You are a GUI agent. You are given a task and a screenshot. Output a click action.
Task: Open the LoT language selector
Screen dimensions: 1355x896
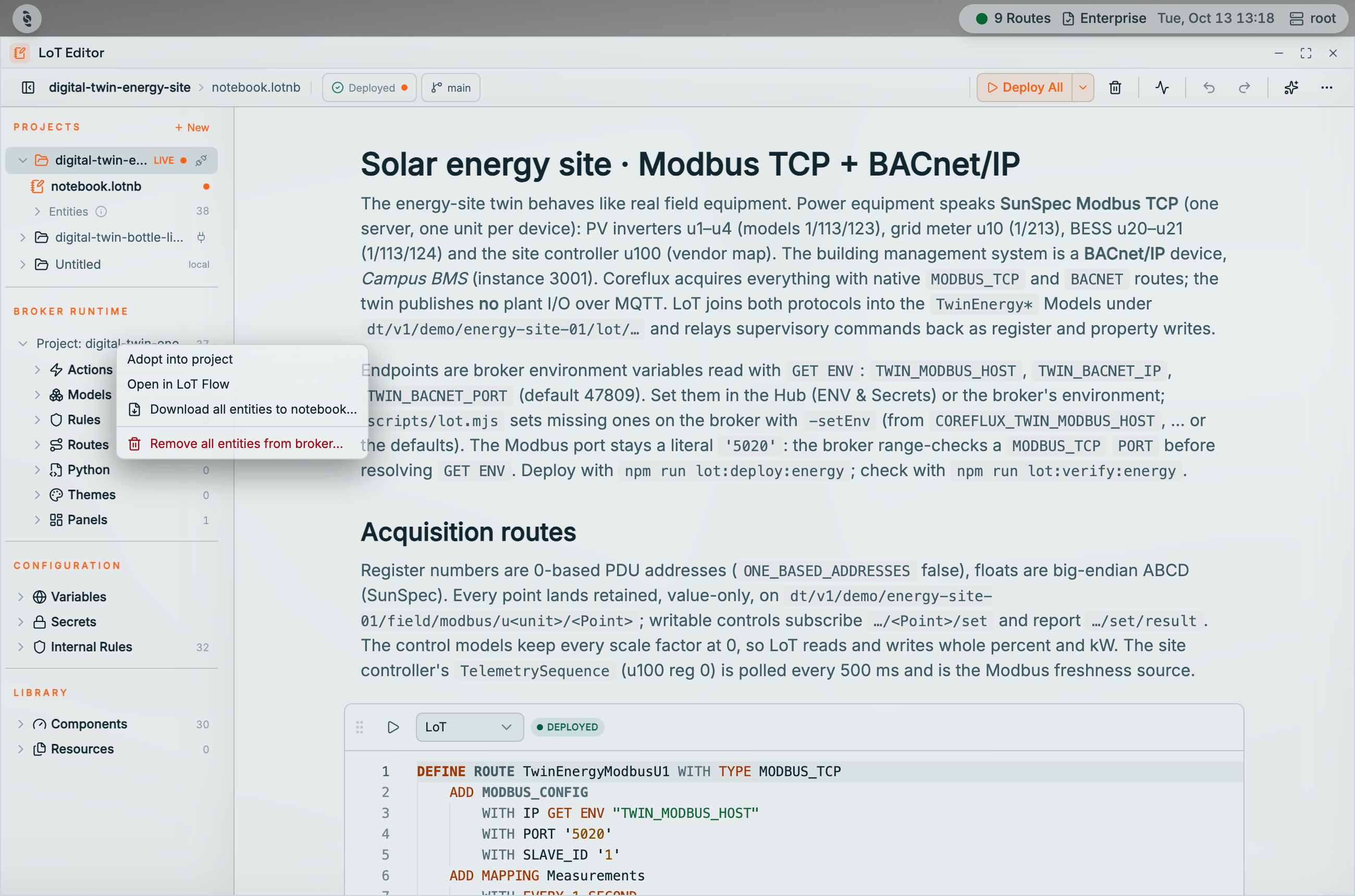[x=470, y=727]
